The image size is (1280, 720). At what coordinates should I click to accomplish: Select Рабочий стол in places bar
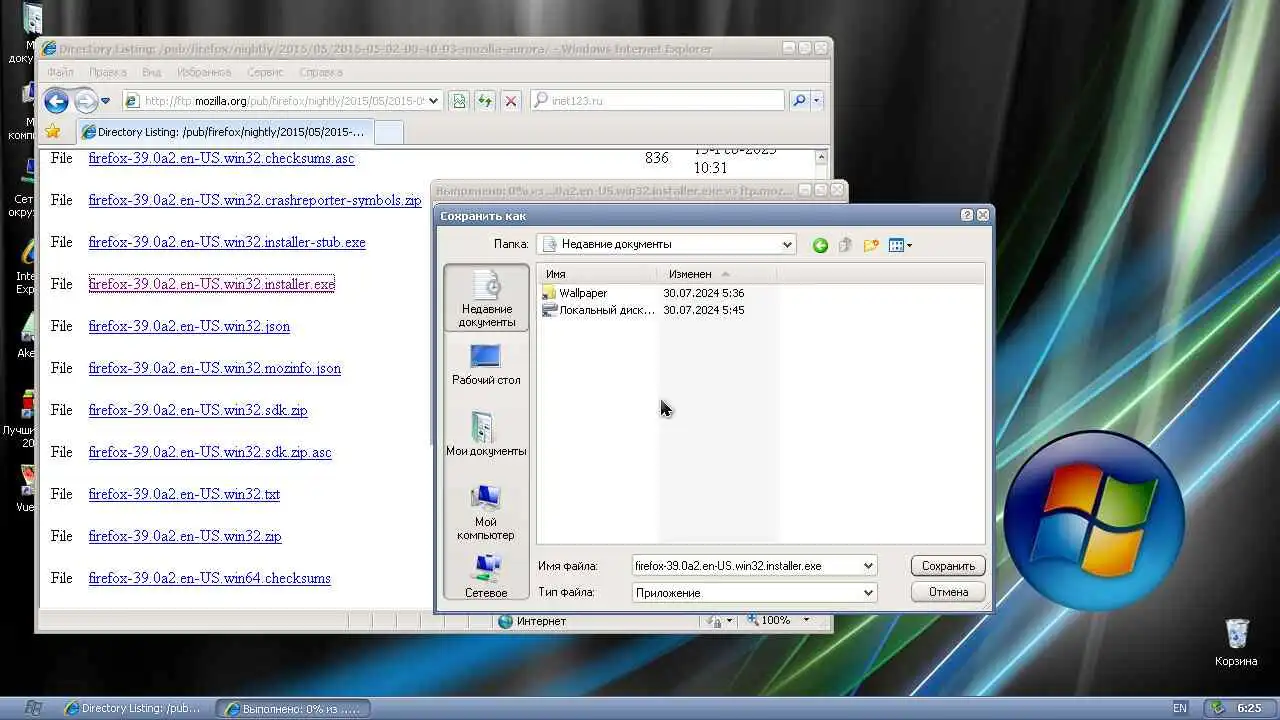click(486, 364)
